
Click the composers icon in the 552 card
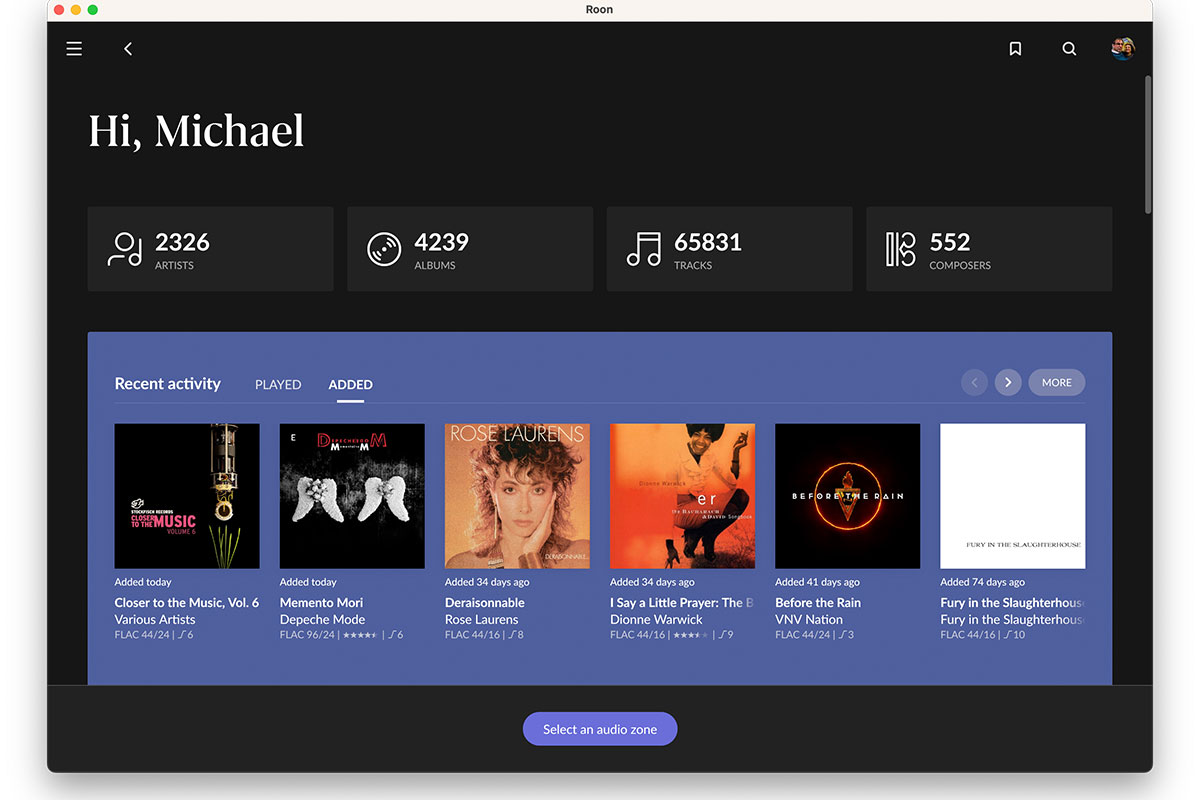901,249
